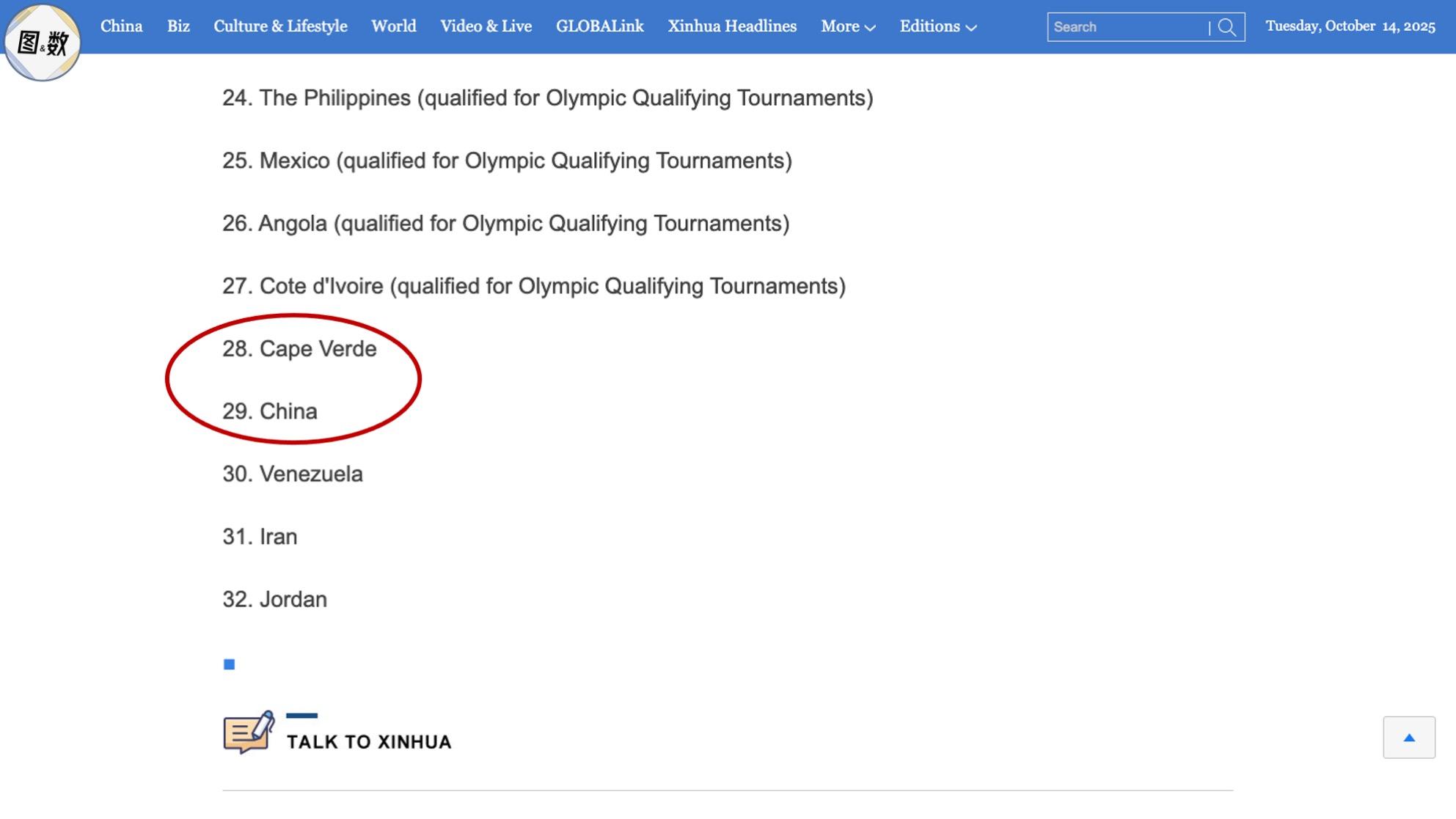Click the back-to-top arrow button
The height and width of the screenshot is (819, 1456).
pos(1409,738)
